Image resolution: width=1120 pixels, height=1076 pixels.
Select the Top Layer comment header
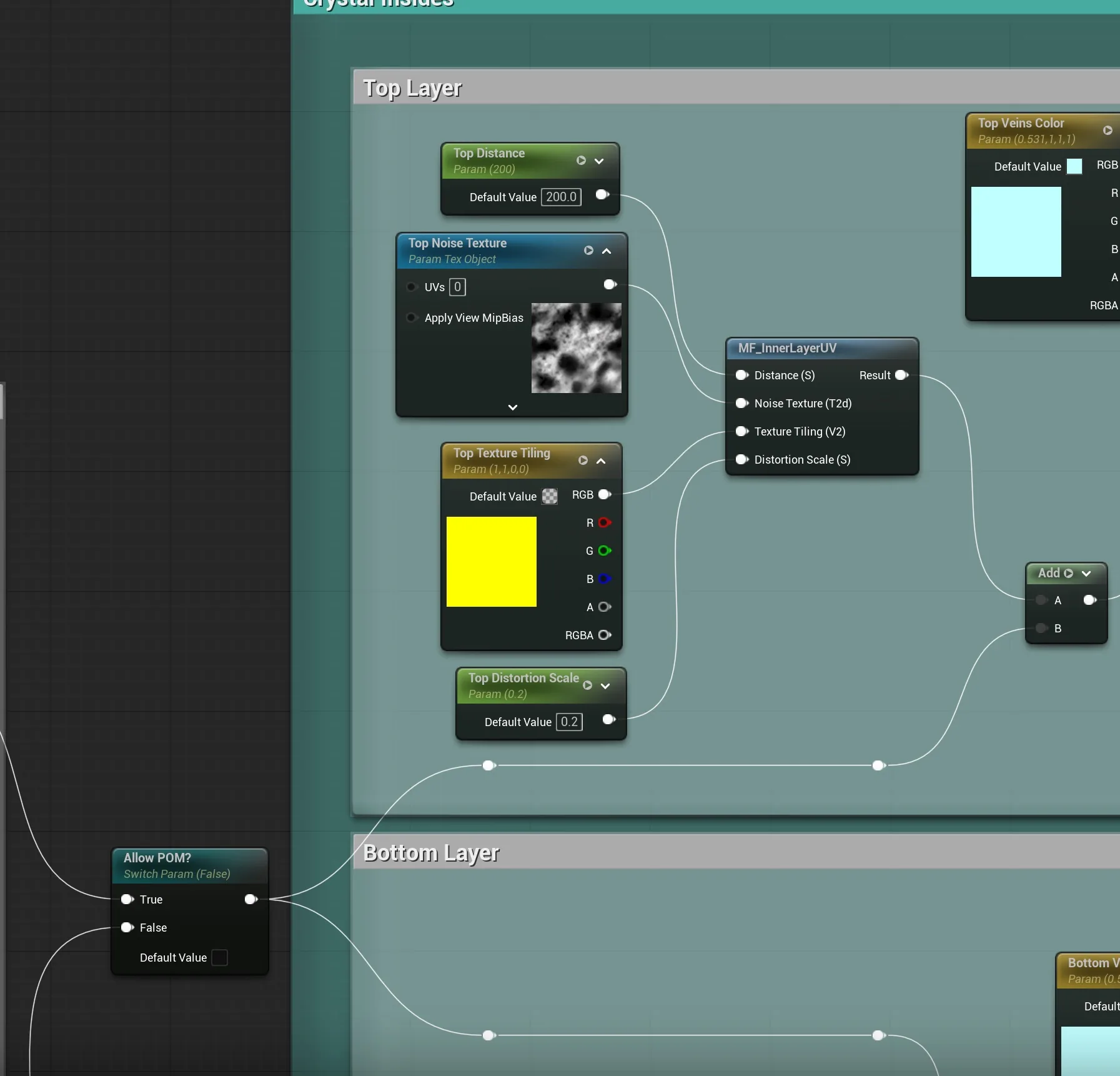pos(736,87)
